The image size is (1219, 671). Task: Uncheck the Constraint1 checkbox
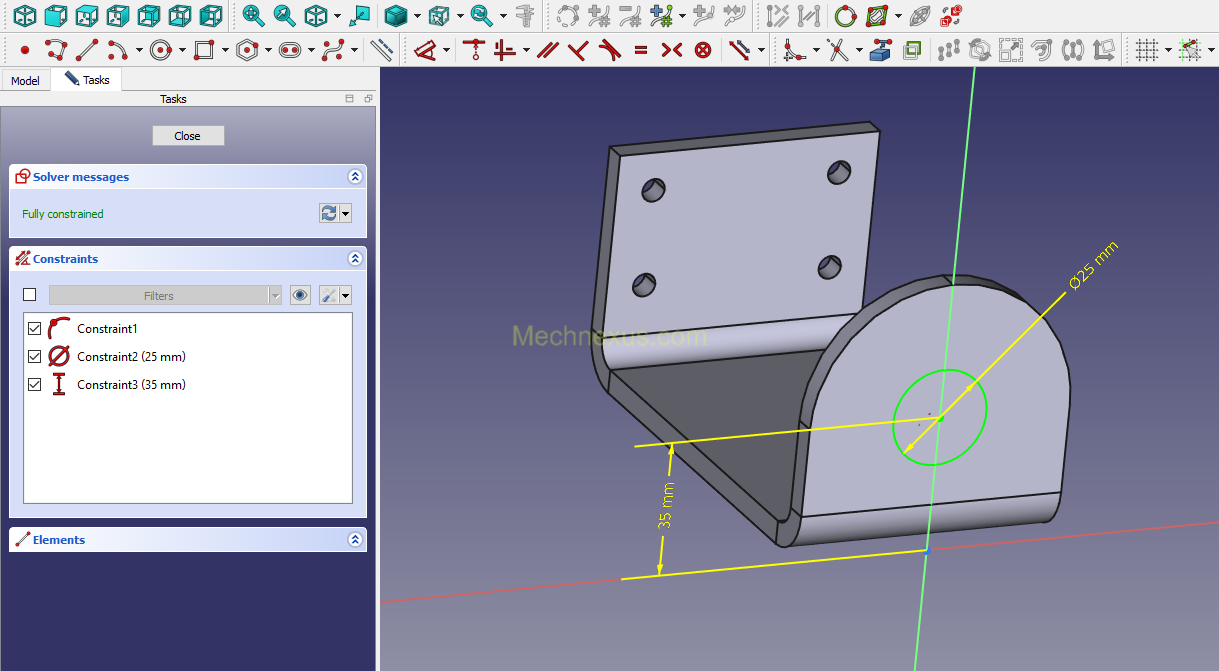tap(35, 328)
